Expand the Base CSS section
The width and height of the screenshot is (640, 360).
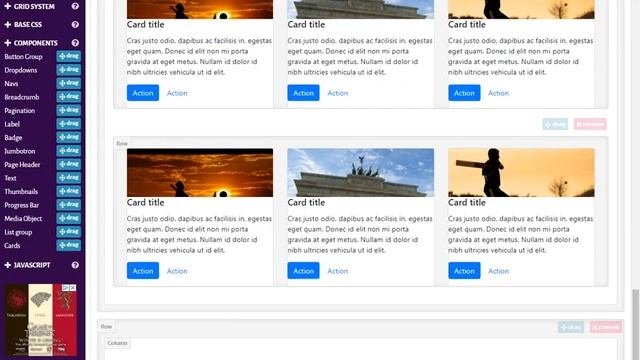click(23, 24)
